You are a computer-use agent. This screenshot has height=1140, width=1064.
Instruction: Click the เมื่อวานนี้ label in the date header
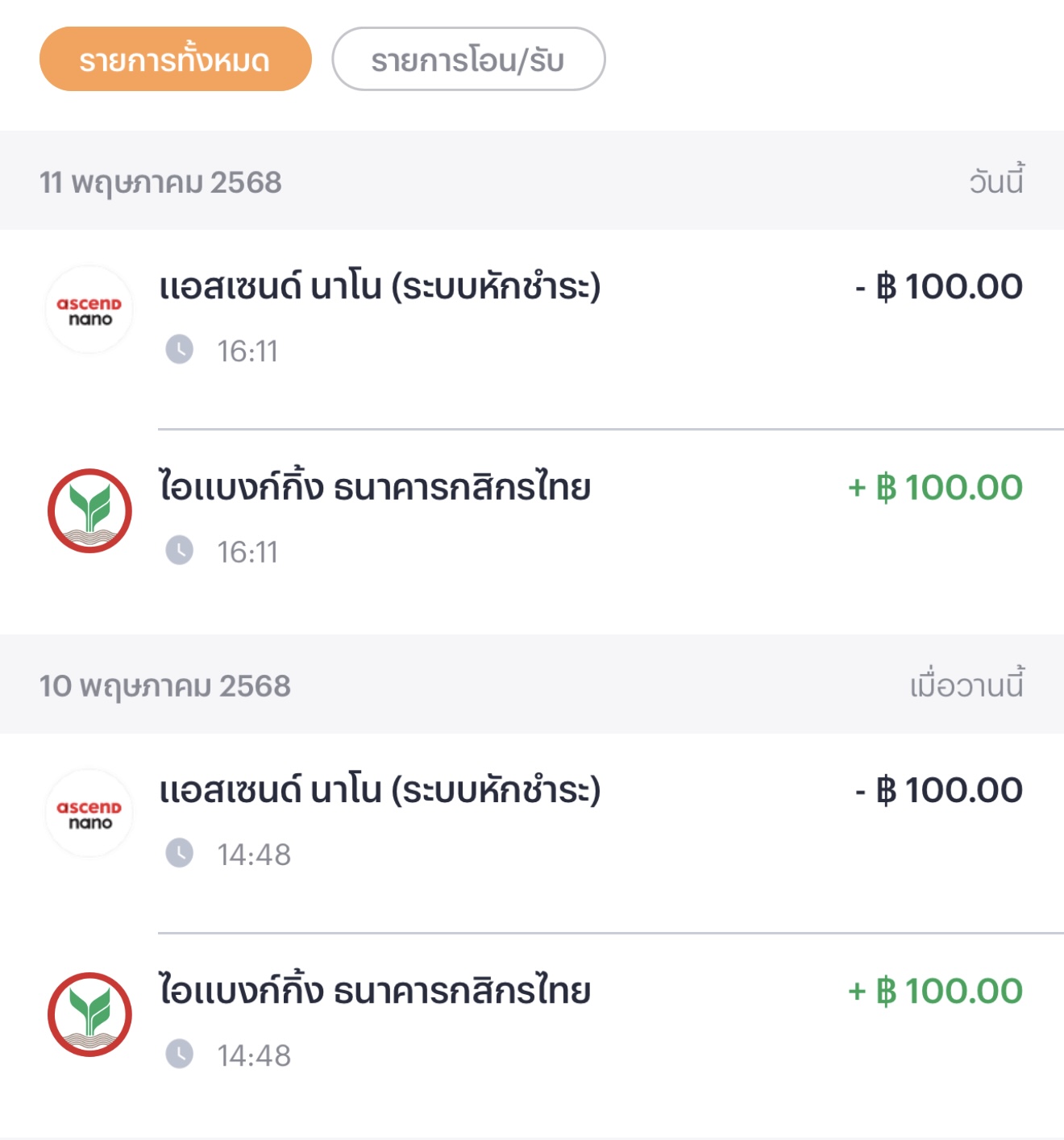pyautogui.click(x=966, y=685)
